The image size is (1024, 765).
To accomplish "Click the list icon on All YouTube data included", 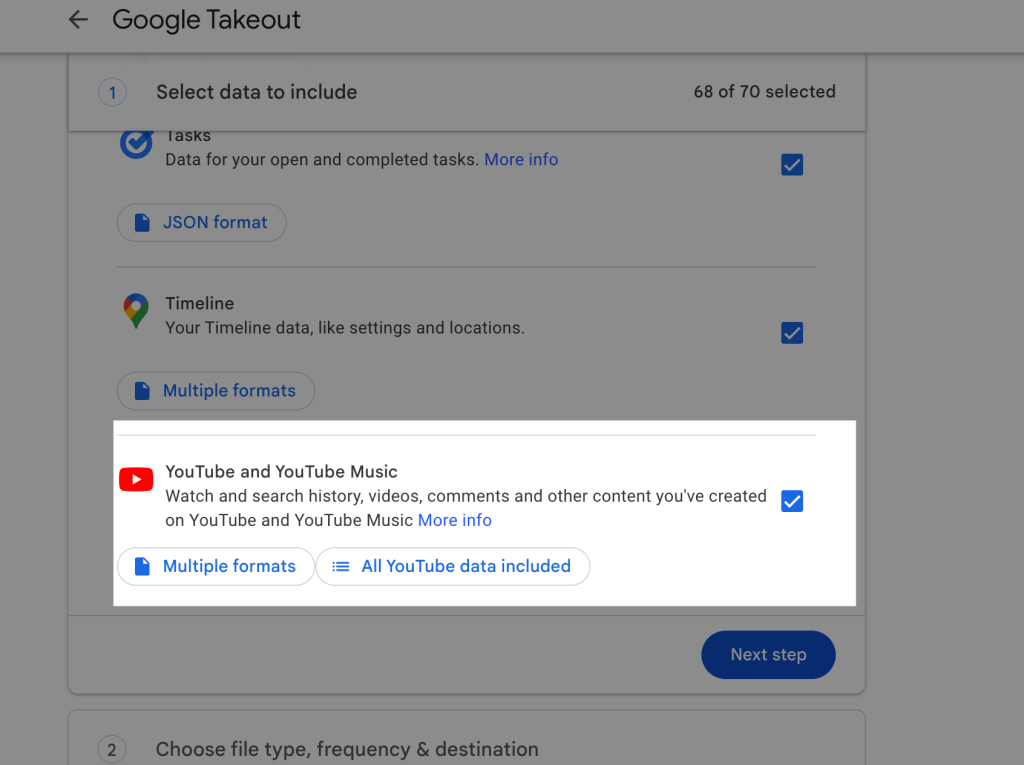I will pyautogui.click(x=340, y=566).
